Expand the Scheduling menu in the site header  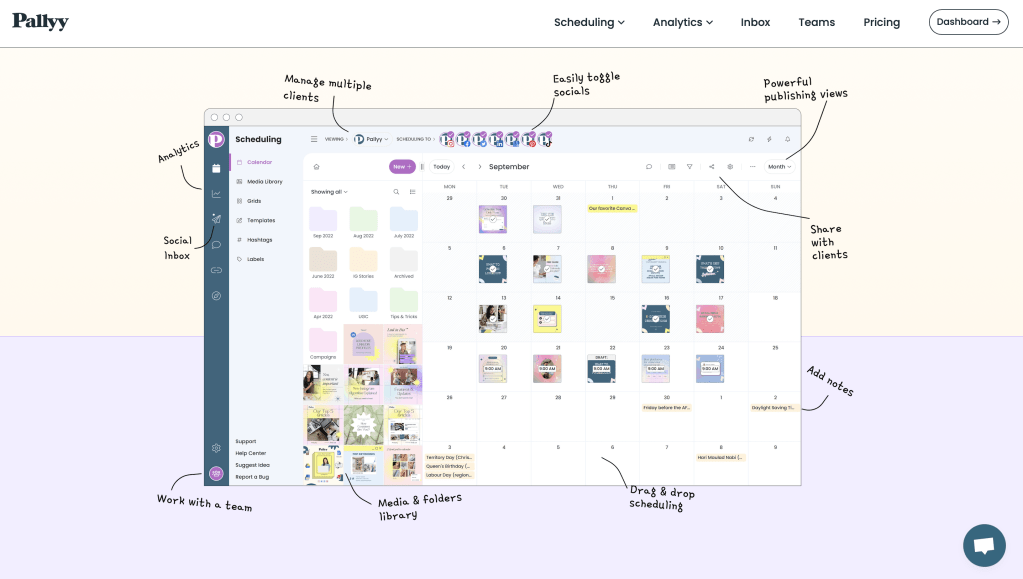(589, 22)
